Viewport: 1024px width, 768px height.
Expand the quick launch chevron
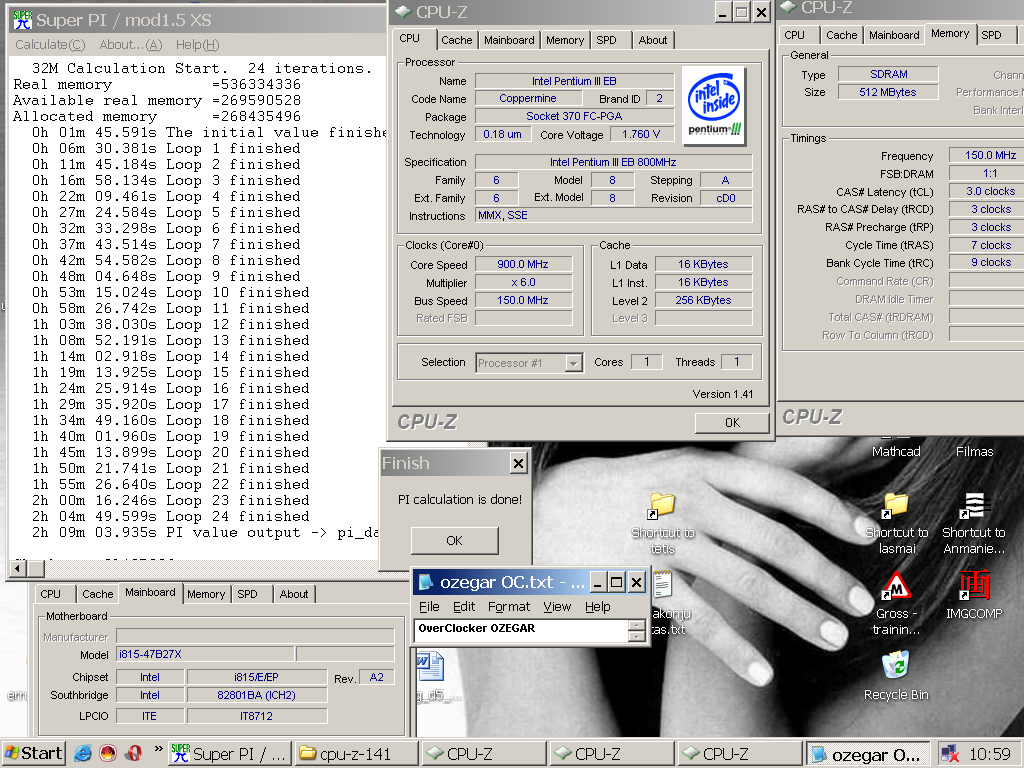coord(158,749)
